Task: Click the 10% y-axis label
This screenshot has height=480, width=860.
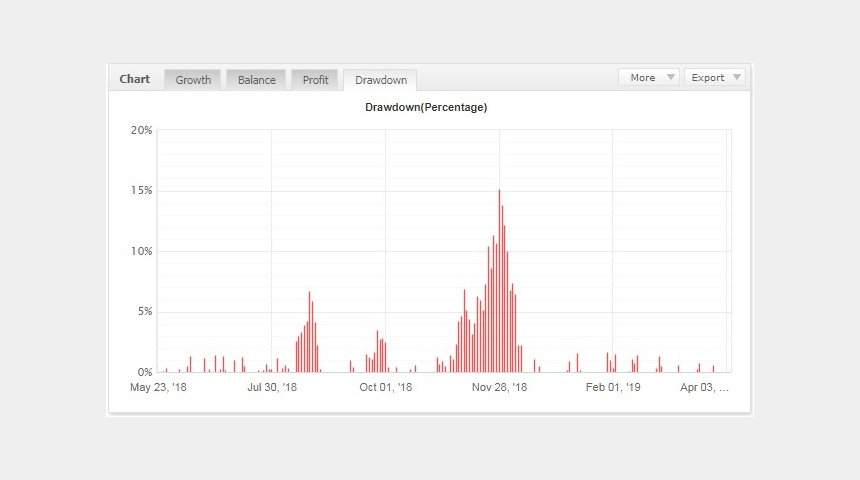Action: [x=142, y=251]
